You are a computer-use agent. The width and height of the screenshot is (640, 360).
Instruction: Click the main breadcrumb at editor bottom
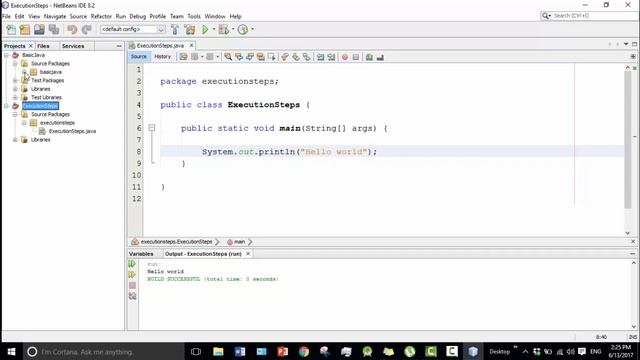239,242
